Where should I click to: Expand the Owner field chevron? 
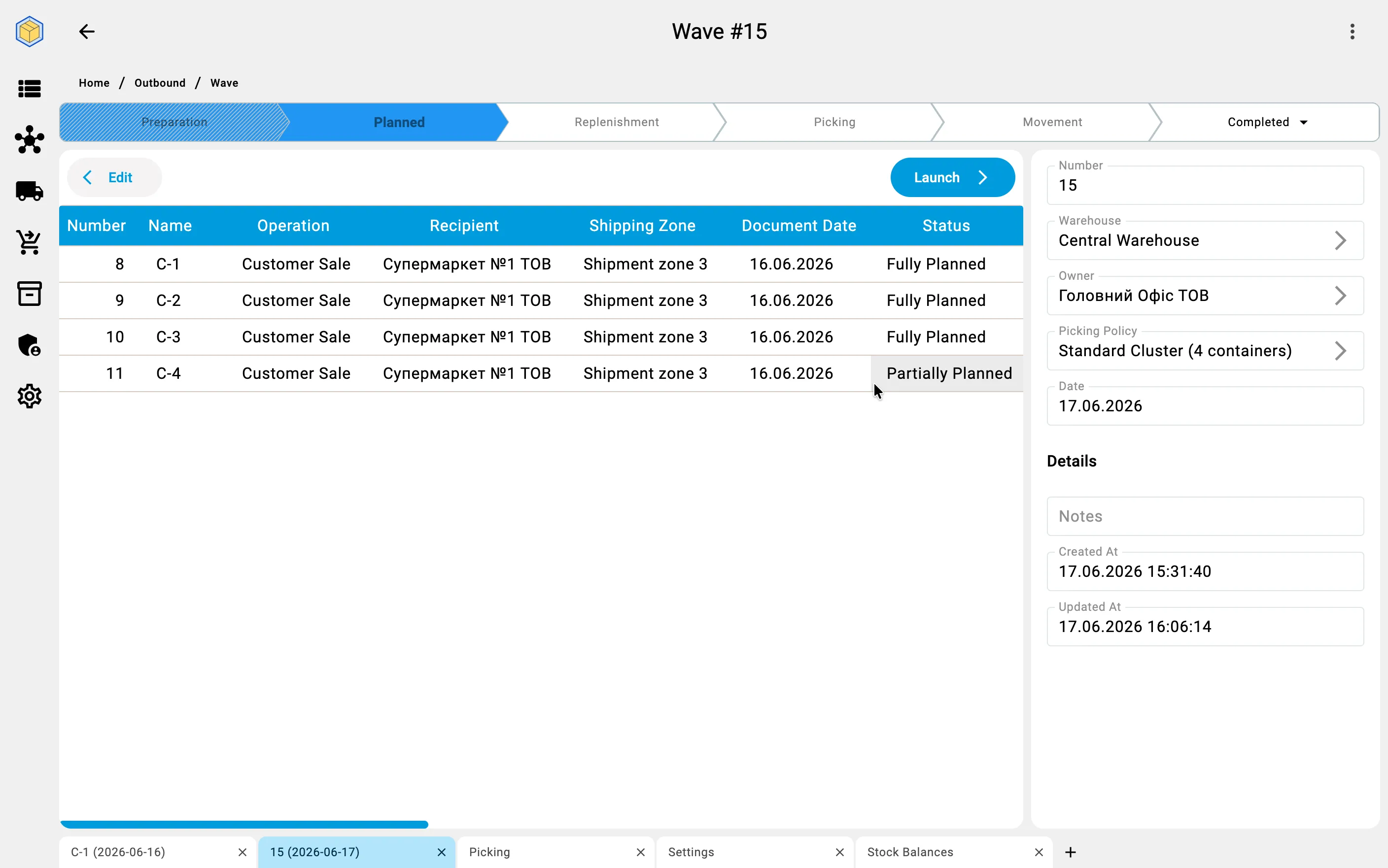tap(1340, 296)
